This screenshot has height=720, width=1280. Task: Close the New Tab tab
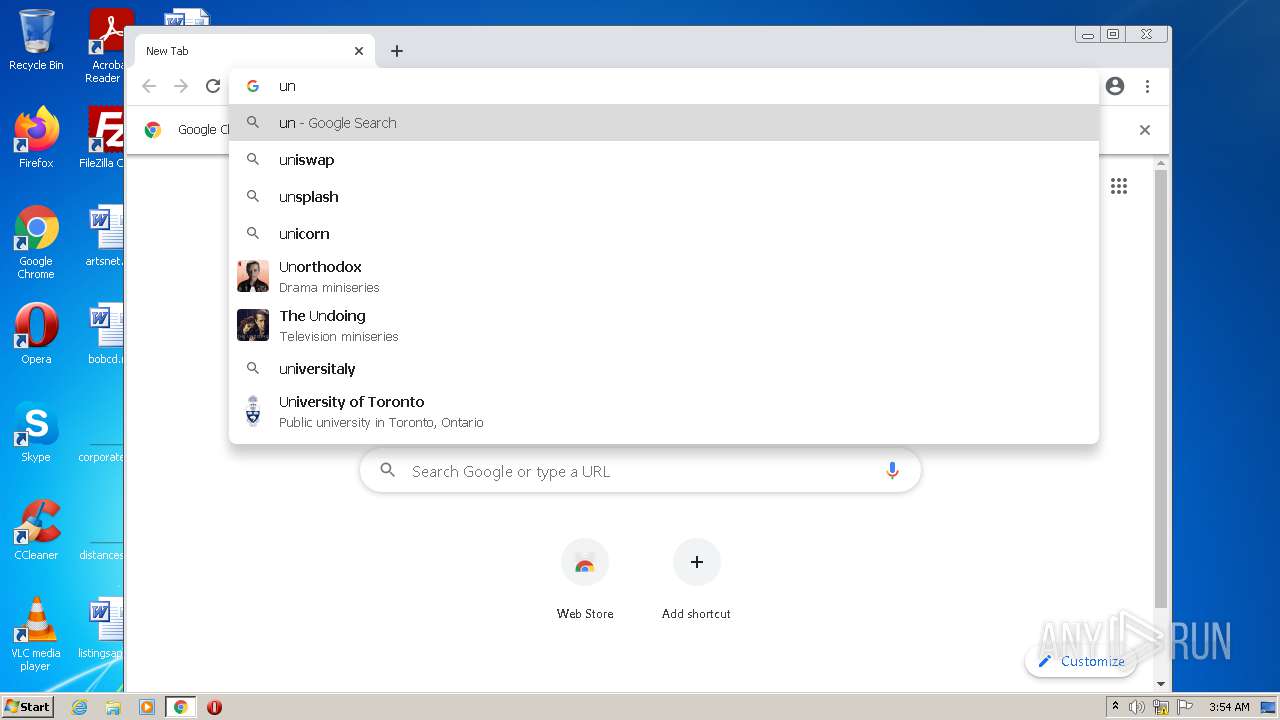pyautogui.click(x=359, y=51)
